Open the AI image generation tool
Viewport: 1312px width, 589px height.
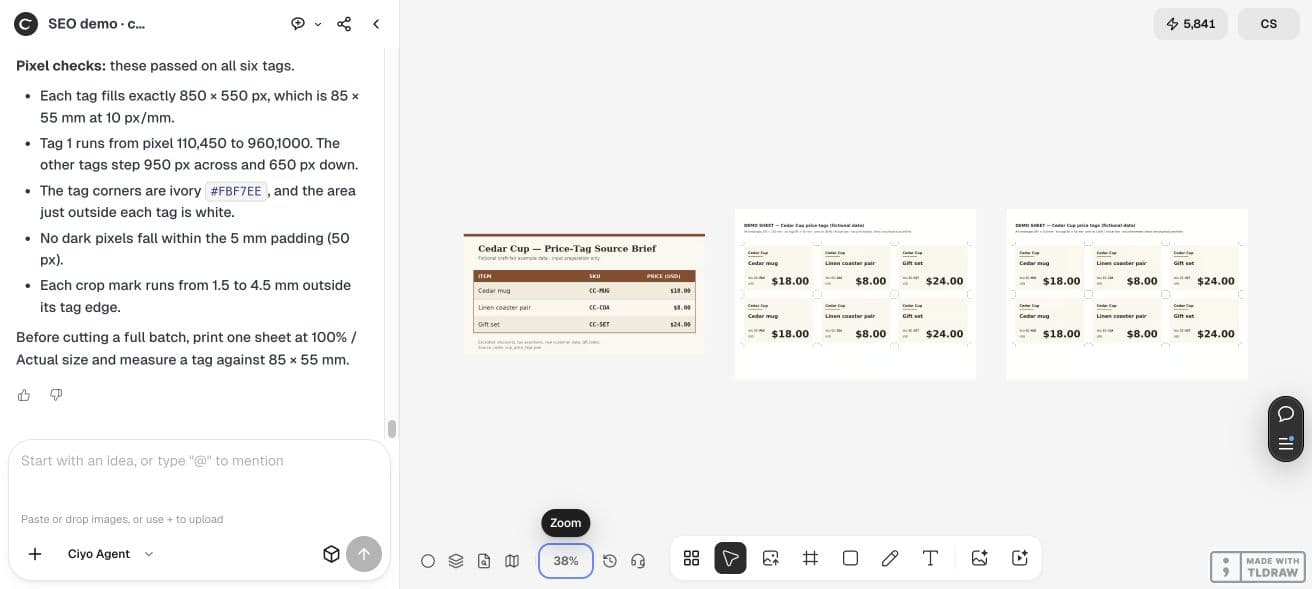coord(980,558)
